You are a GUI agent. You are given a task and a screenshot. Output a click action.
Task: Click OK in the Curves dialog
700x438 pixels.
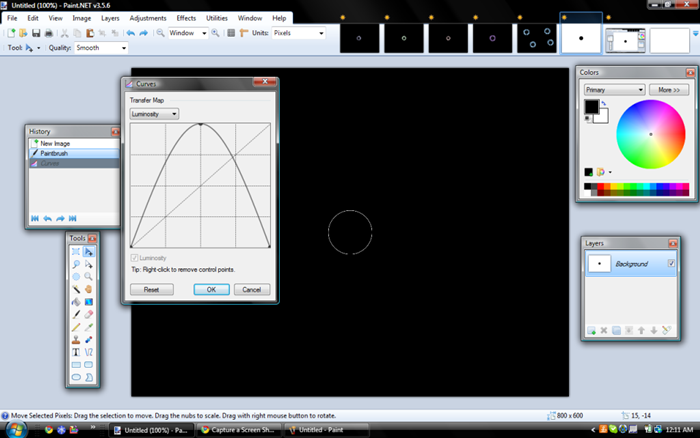pos(211,289)
